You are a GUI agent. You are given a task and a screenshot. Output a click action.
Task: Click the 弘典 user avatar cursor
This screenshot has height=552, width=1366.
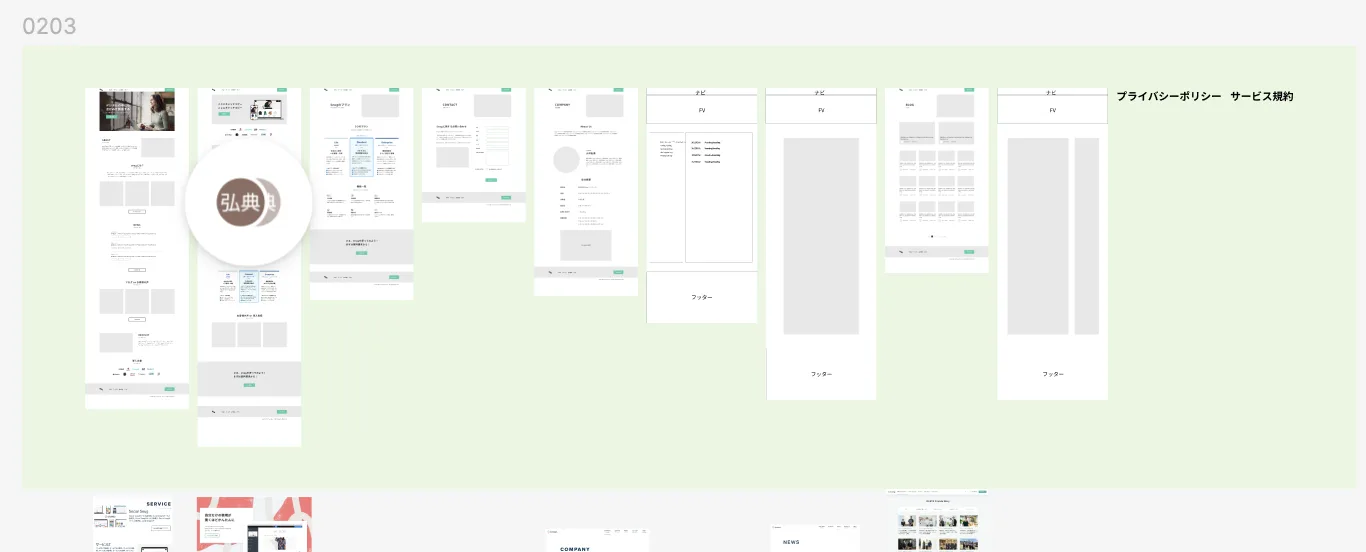click(248, 203)
